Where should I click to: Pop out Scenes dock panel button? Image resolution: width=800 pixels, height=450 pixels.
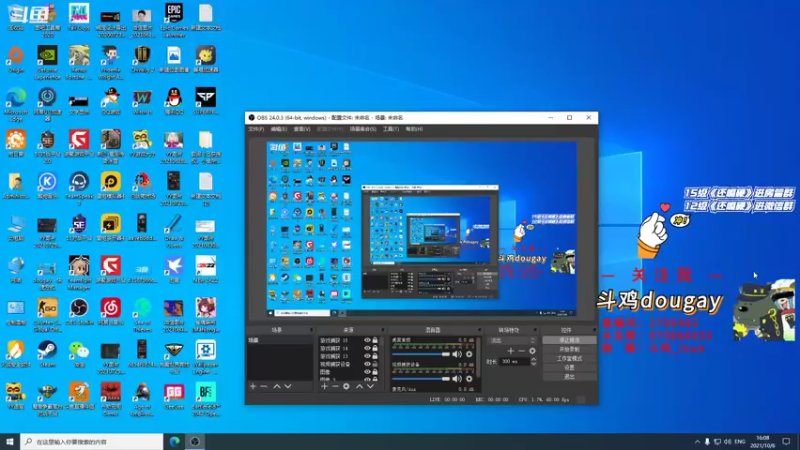tap(311, 330)
